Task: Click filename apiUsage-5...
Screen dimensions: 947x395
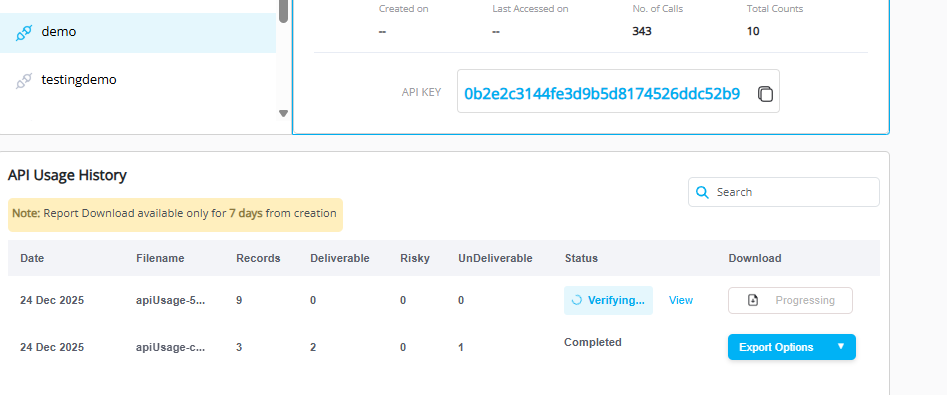Action: (171, 300)
